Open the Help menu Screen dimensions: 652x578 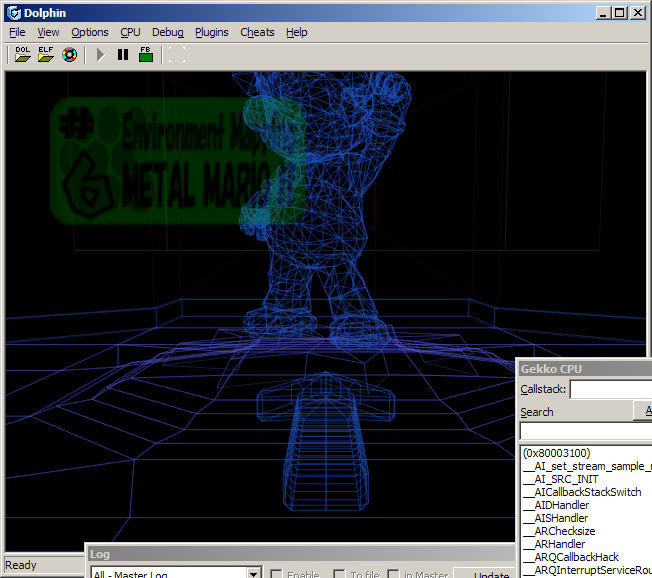point(296,32)
